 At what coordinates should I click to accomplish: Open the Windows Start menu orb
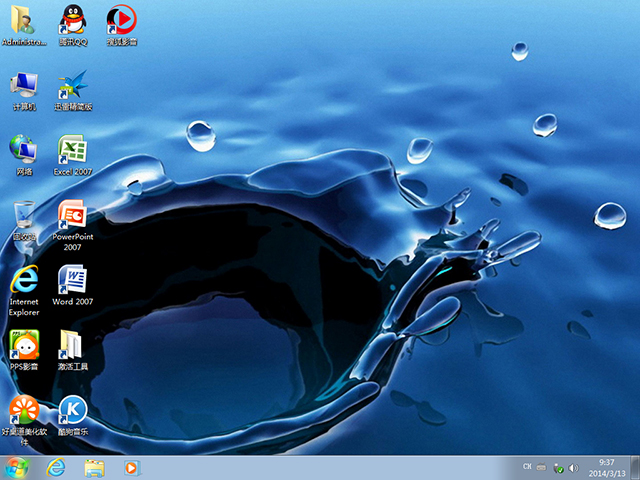click(x=17, y=467)
